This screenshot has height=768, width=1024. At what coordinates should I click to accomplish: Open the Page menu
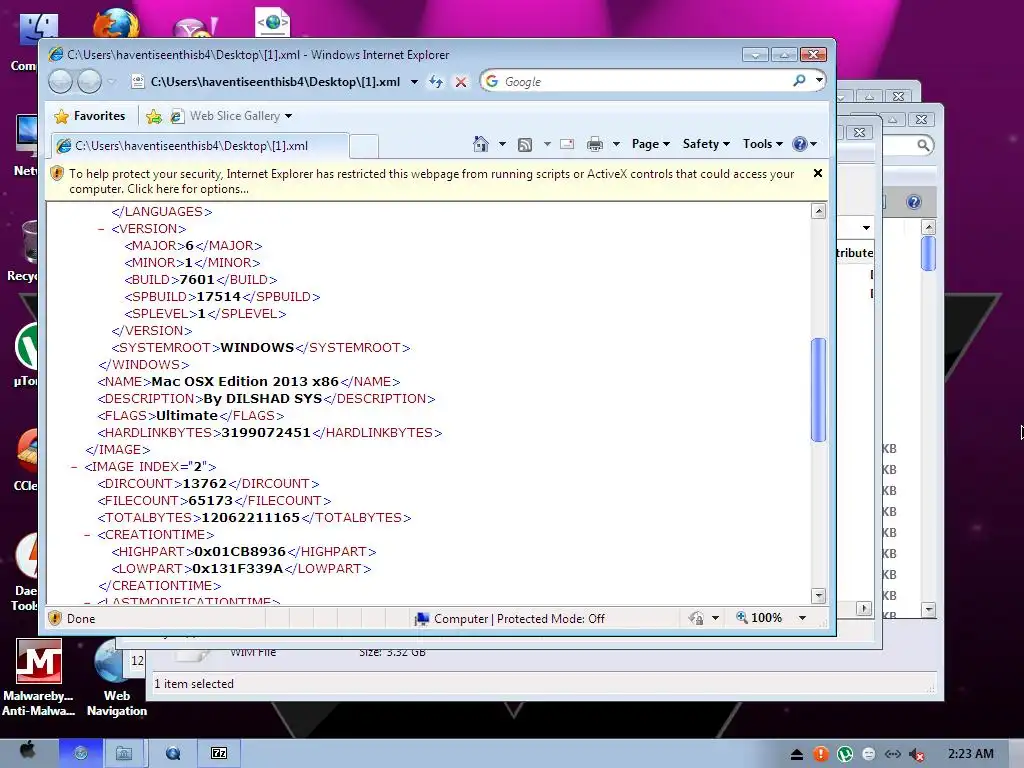pyautogui.click(x=650, y=144)
